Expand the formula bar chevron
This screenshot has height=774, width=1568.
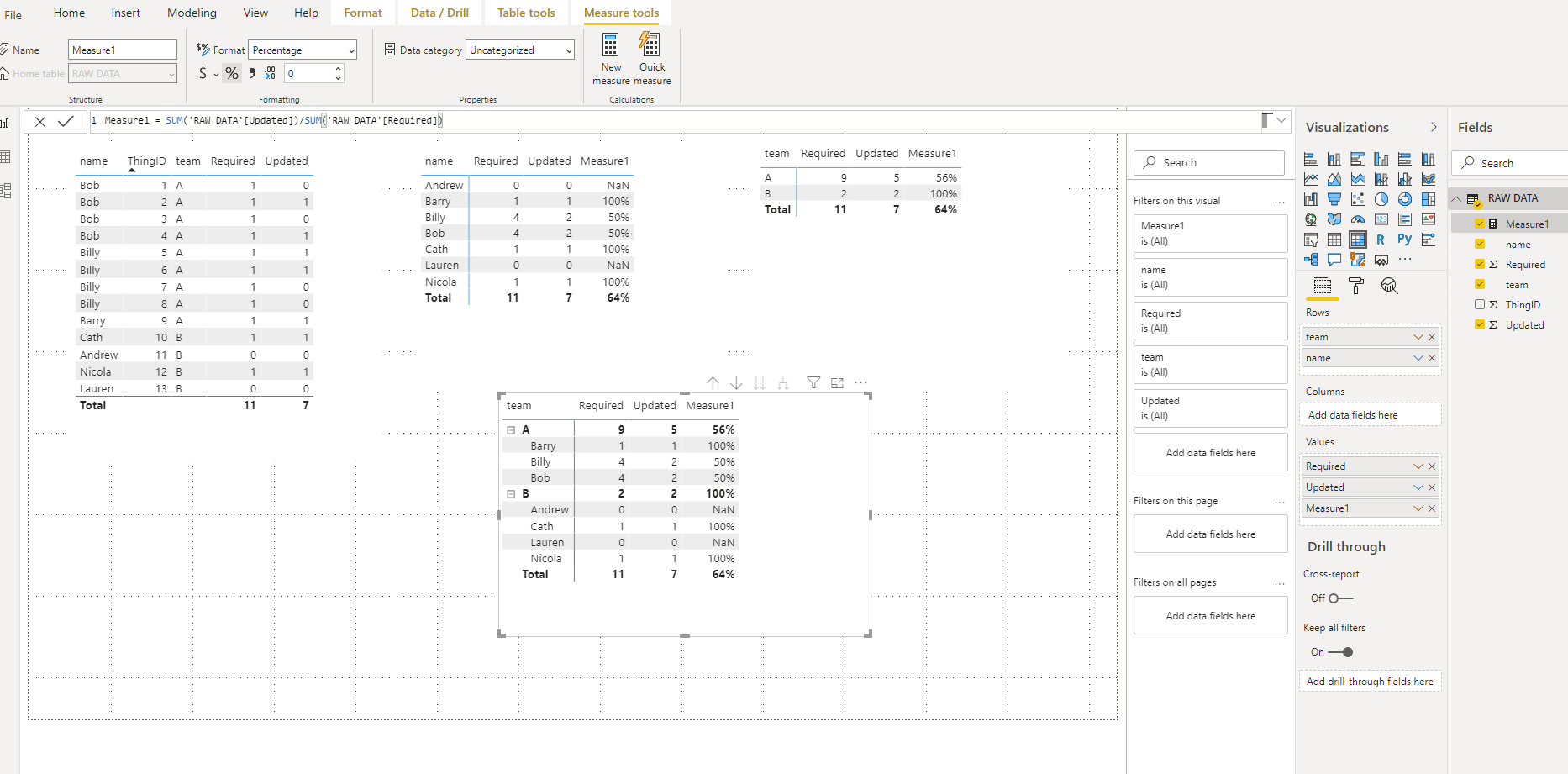[1281, 120]
